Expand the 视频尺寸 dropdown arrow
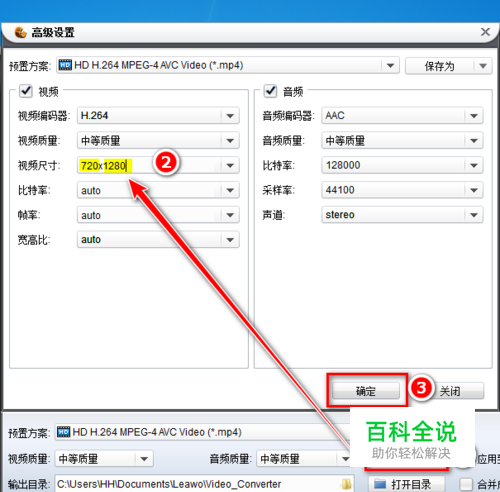 (230, 165)
